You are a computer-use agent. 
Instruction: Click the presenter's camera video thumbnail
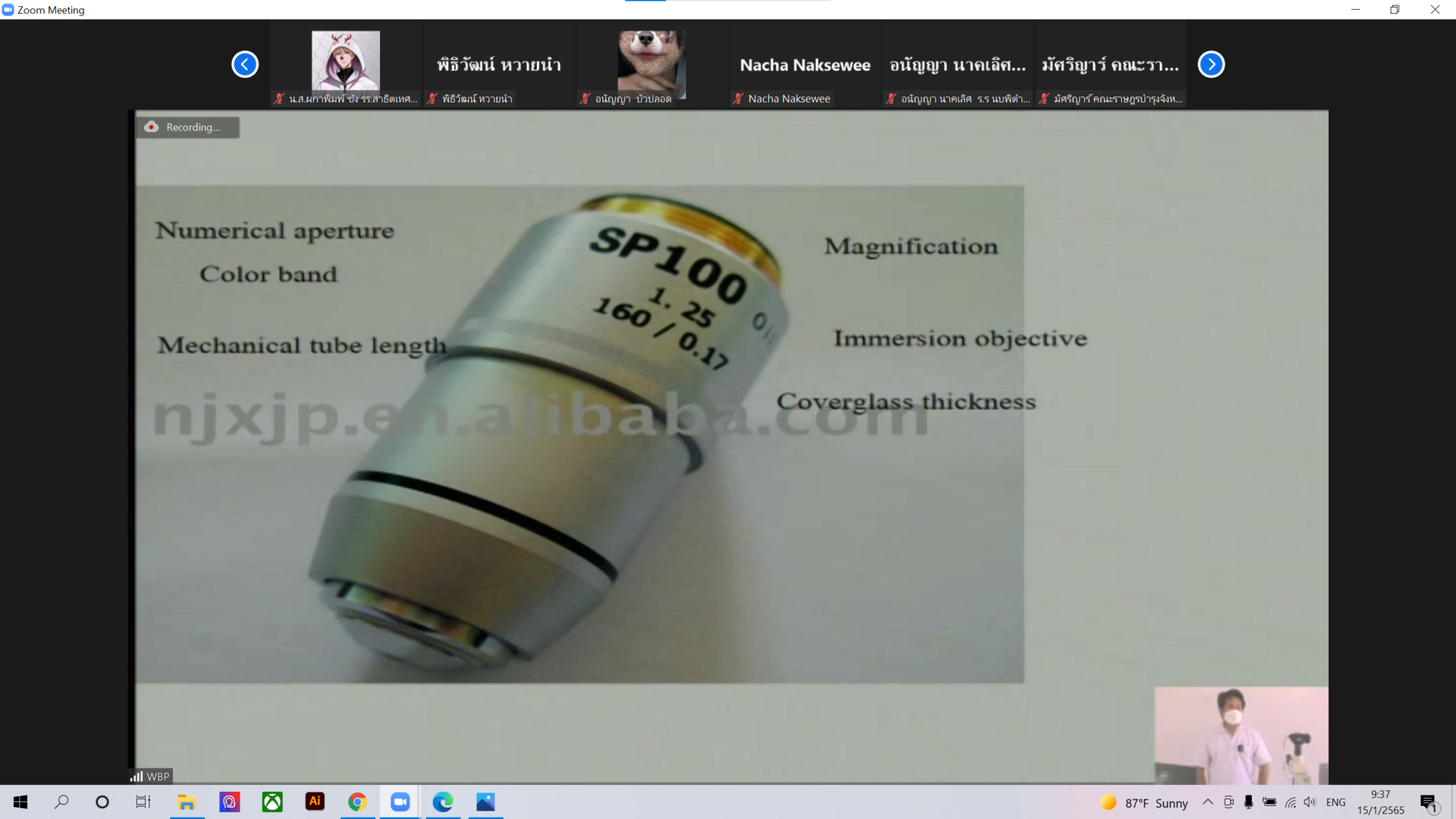1241,735
